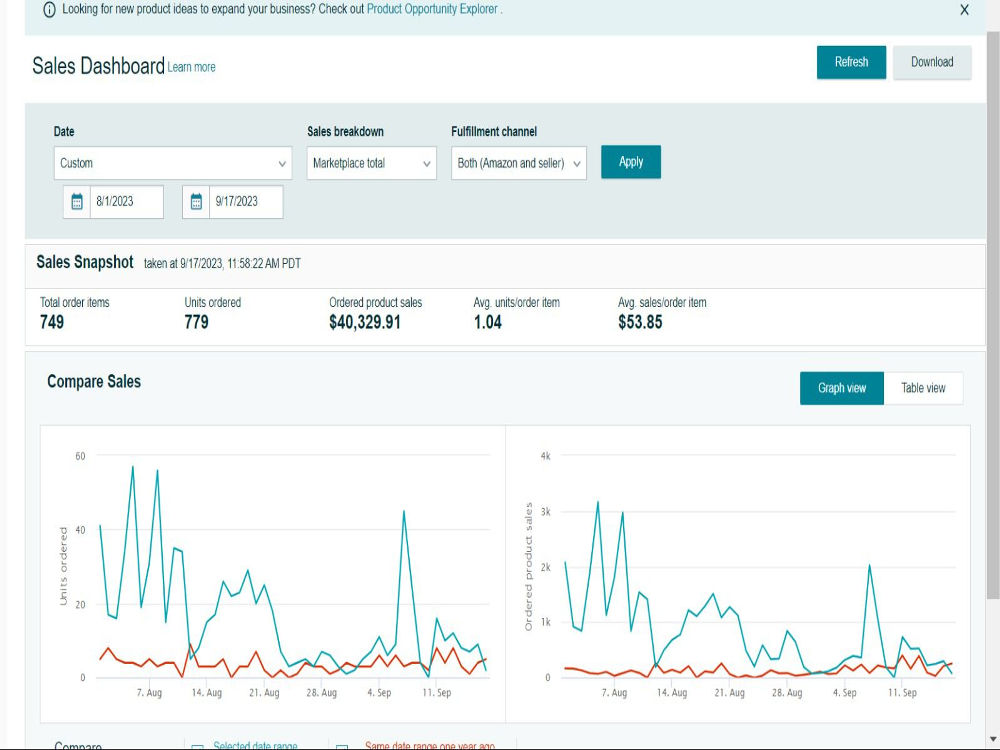The image size is (1000, 750).
Task: Open the Product Opportunity Explorer link
Action: [432, 9]
